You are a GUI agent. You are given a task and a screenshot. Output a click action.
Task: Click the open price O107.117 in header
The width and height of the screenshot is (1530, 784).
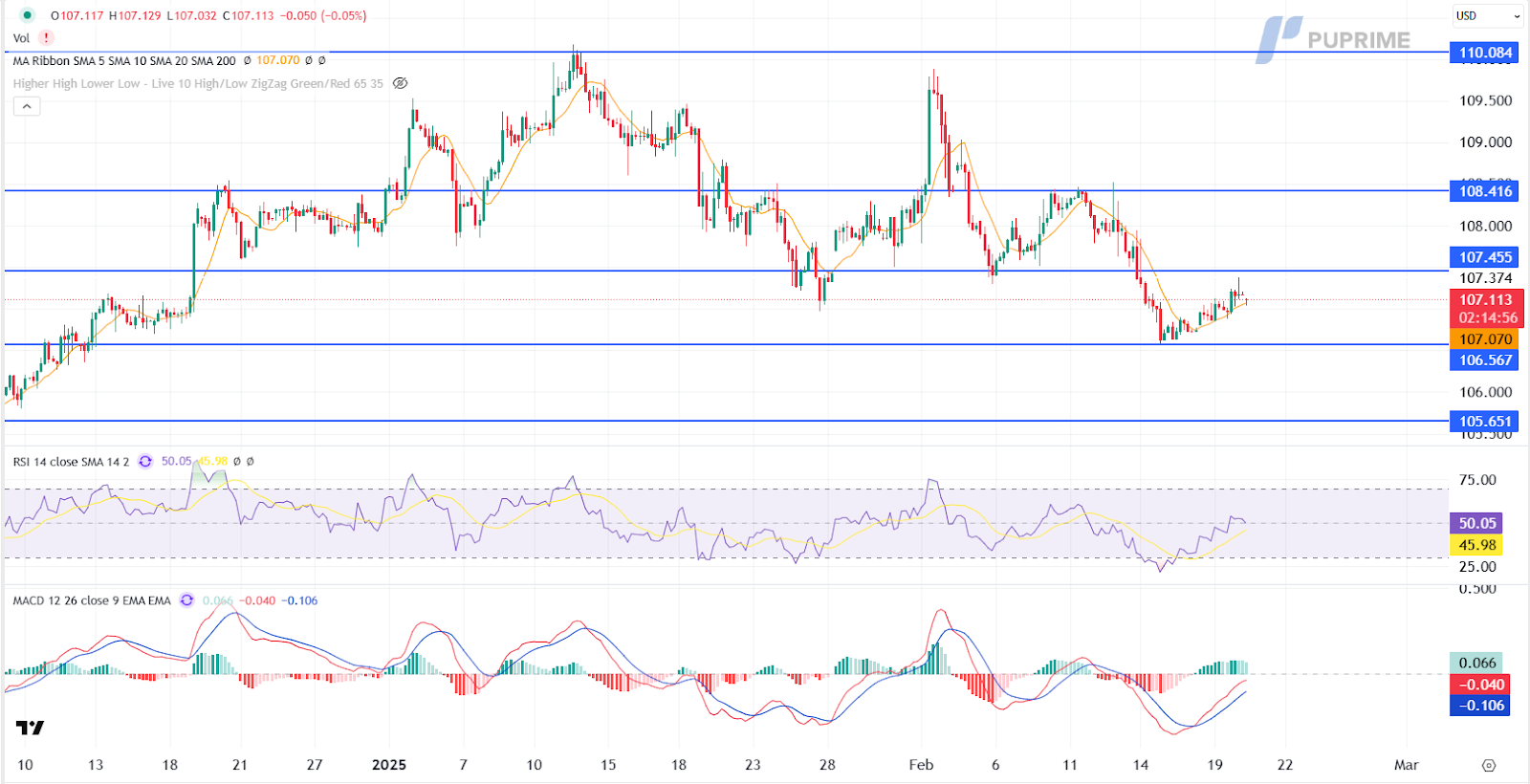click(x=76, y=15)
